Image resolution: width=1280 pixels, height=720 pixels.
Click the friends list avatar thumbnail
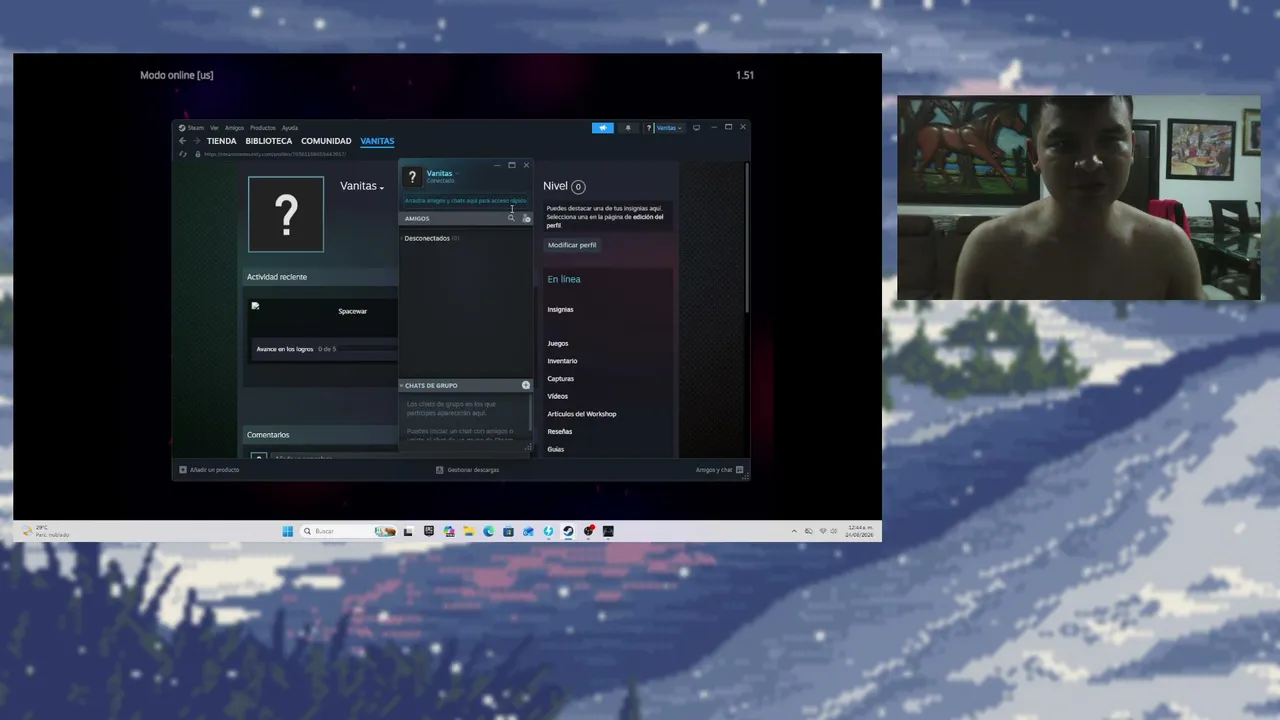click(x=412, y=177)
